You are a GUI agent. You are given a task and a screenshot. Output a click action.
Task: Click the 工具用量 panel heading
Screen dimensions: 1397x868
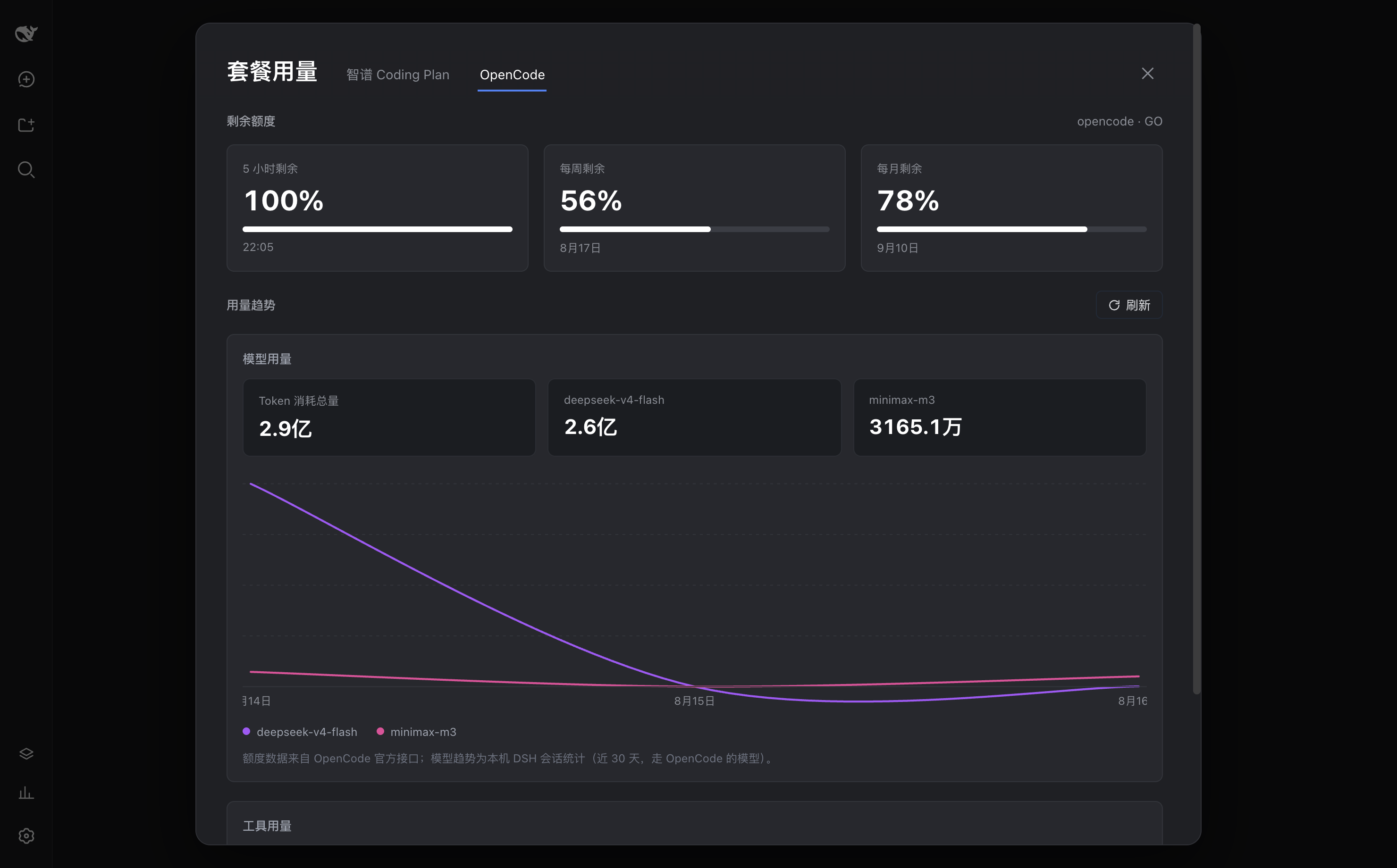(x=267, y=826)
